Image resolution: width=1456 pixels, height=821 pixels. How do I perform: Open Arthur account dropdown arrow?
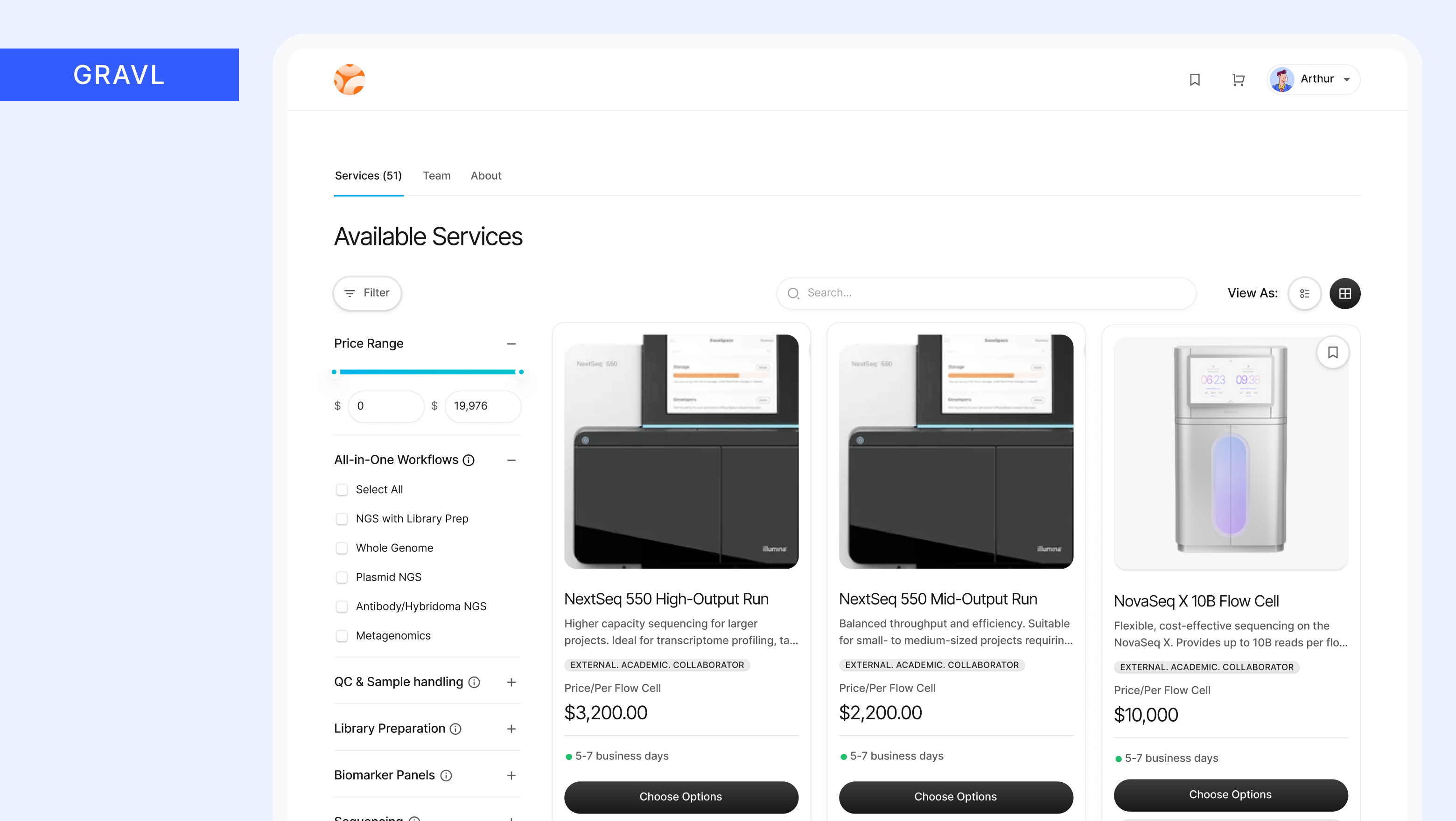coord(1346,80)
